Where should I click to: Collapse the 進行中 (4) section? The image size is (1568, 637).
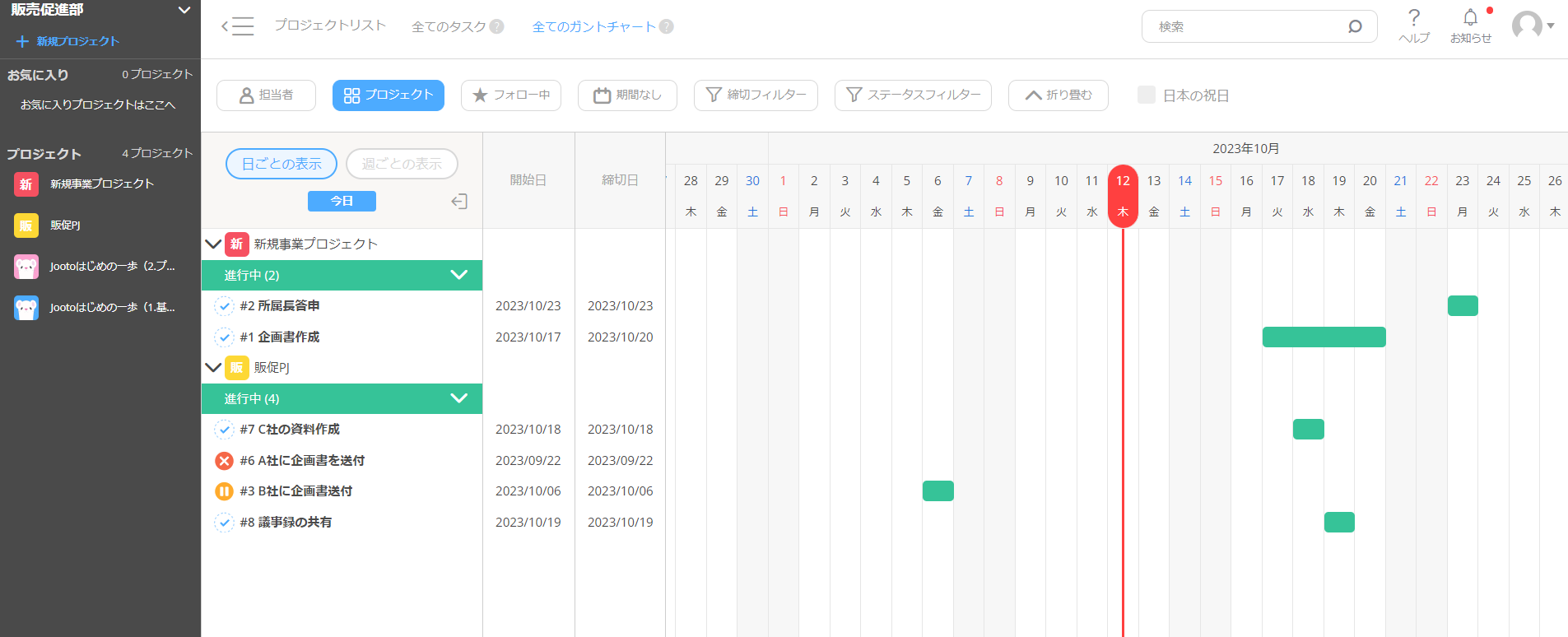(x=458, y=398)
